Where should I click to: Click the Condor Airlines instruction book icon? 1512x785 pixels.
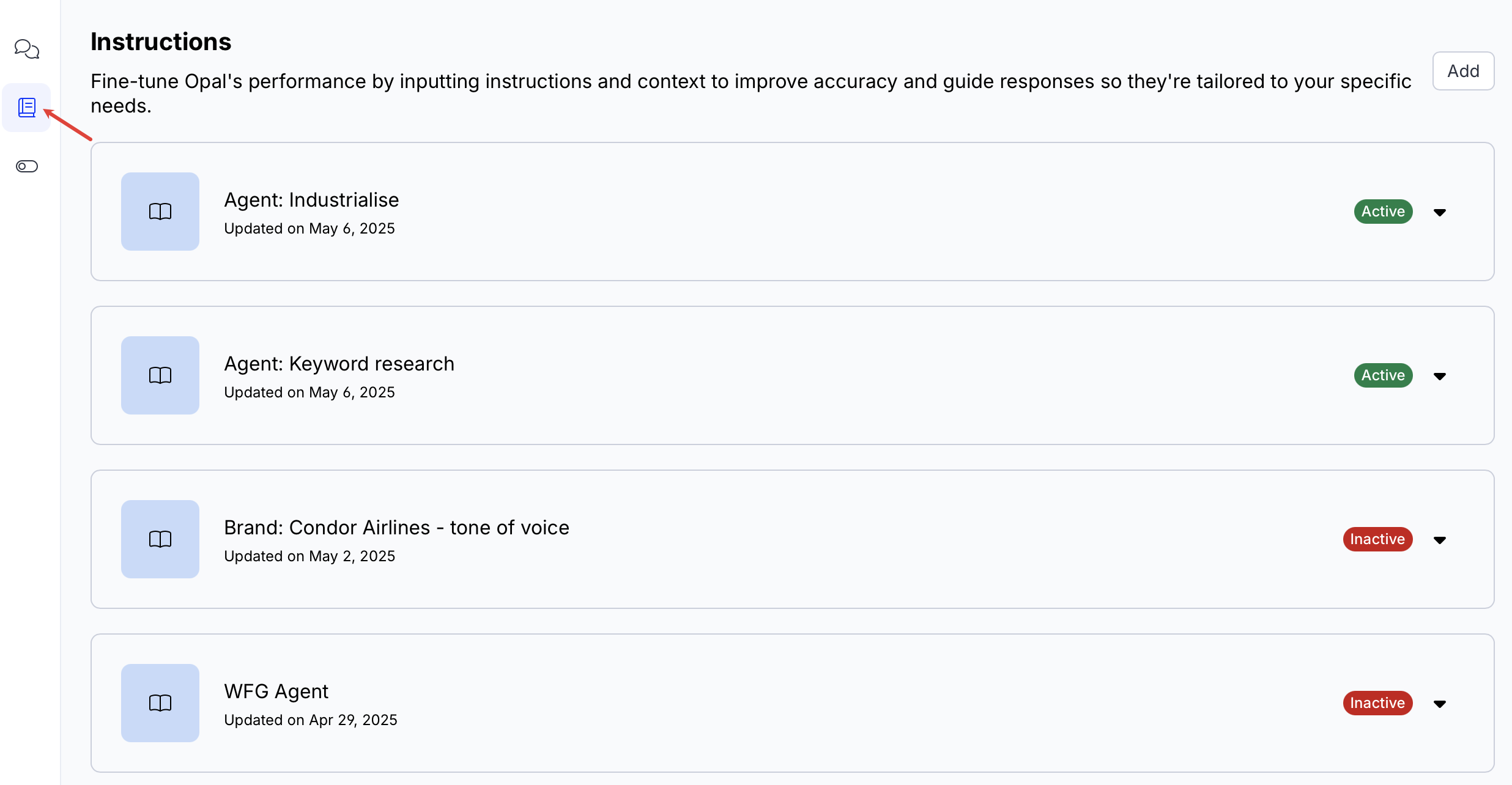(160, 539)
